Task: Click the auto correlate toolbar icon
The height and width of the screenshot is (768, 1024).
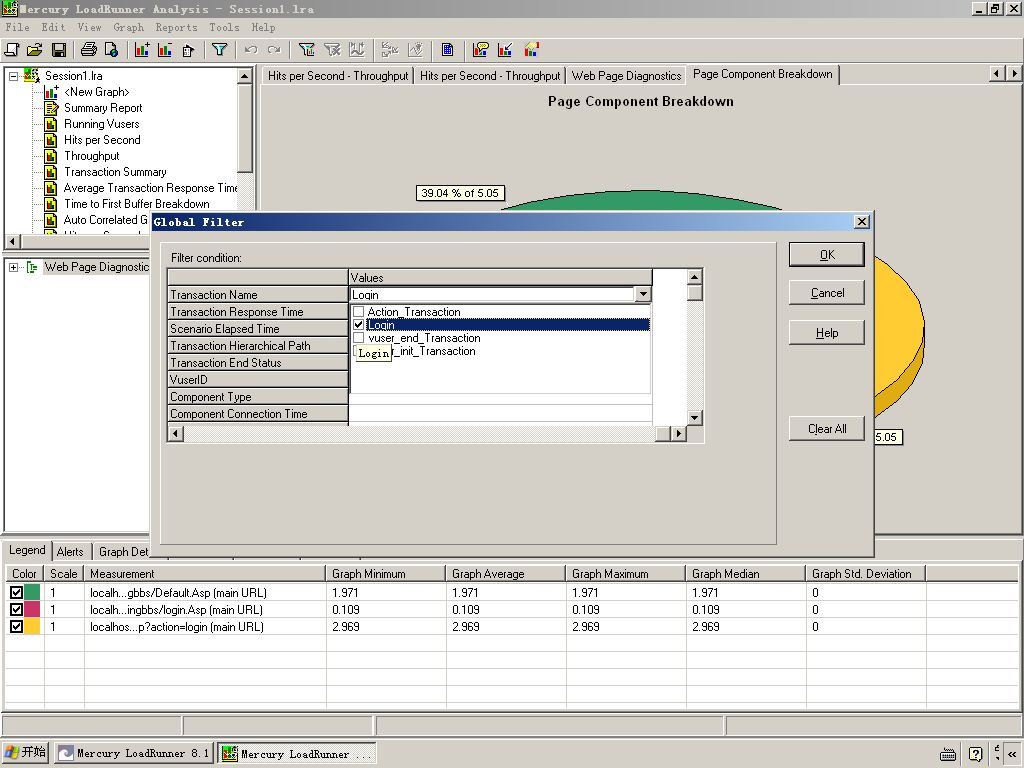Action: pyautogui.click(x=415, y=50)
